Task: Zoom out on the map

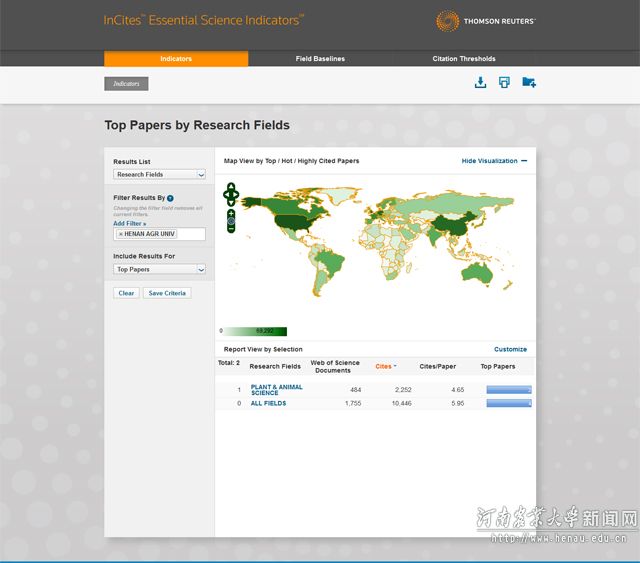Action: tap(231, 229)
